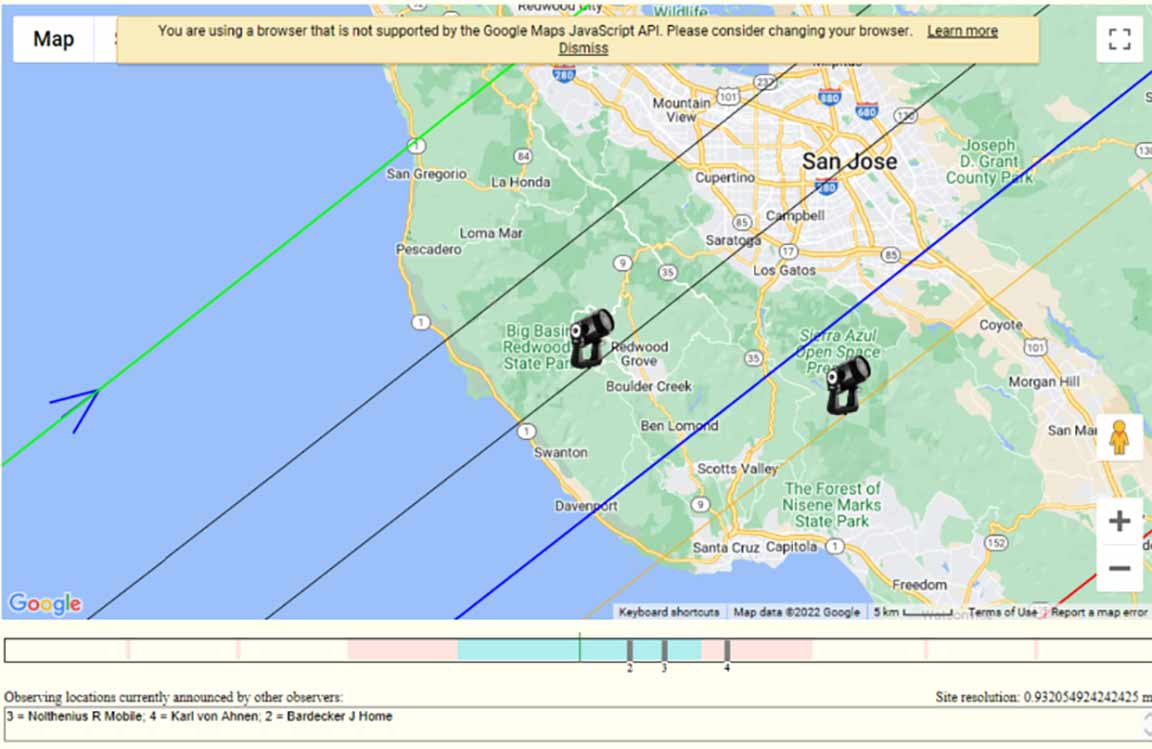Screen dimensions: 1152x749
Task: Click the Scotts Valley label
Action: [737, 468]
